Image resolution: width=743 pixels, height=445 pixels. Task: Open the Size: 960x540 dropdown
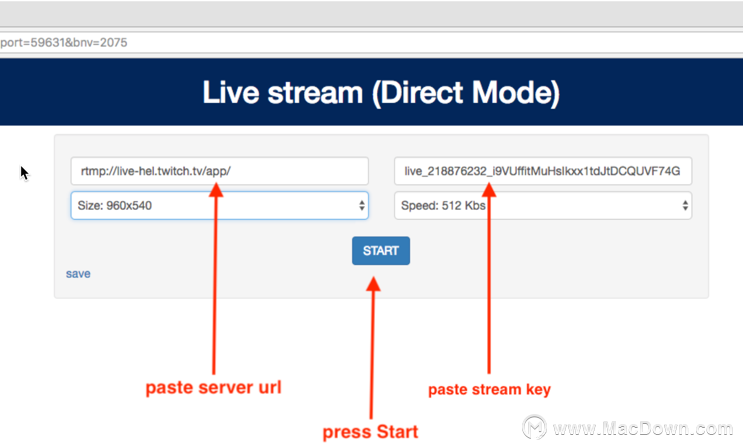pos(219,206)
